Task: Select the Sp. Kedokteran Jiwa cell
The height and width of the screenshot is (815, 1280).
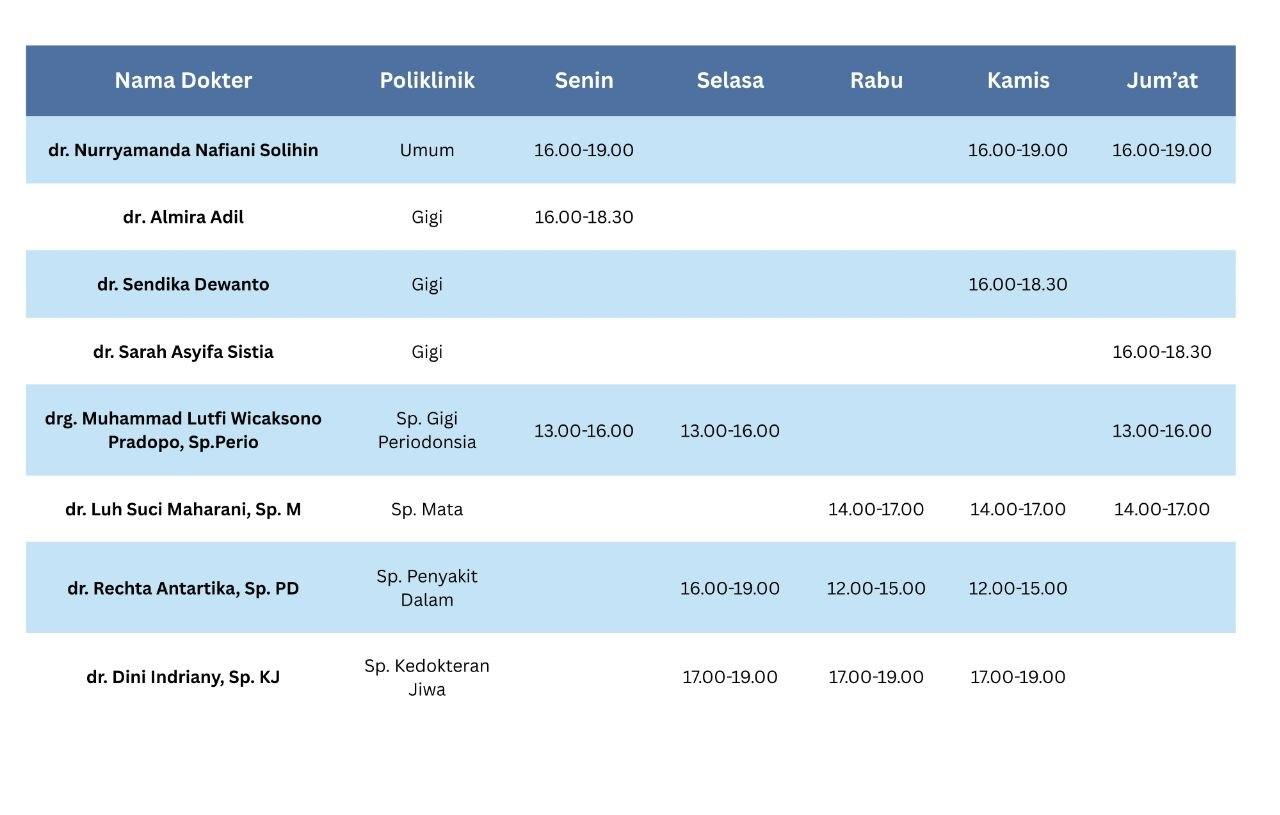Action: 427,677
